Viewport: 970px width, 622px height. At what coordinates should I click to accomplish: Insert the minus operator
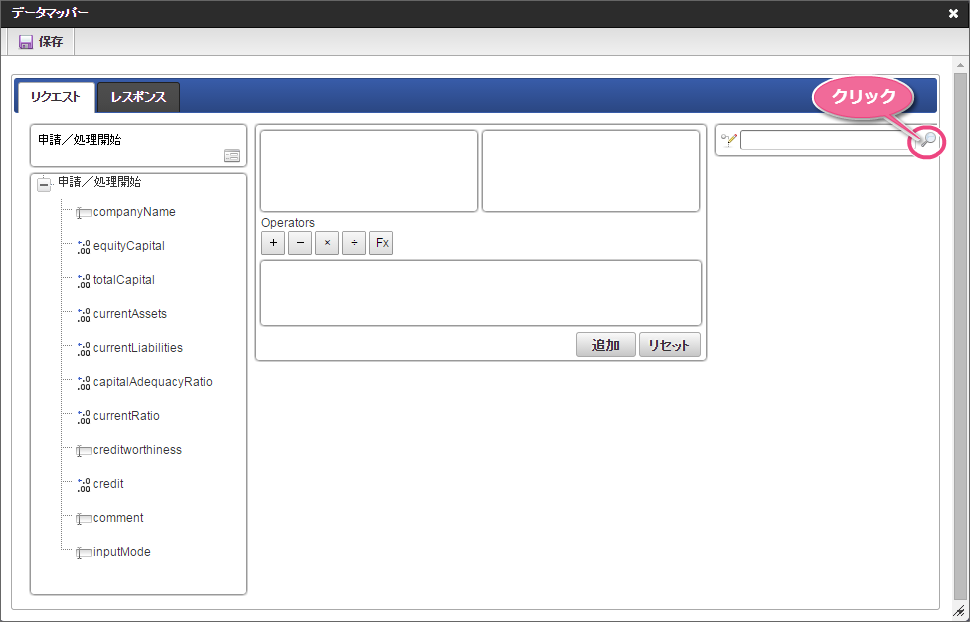click(300, 243)
